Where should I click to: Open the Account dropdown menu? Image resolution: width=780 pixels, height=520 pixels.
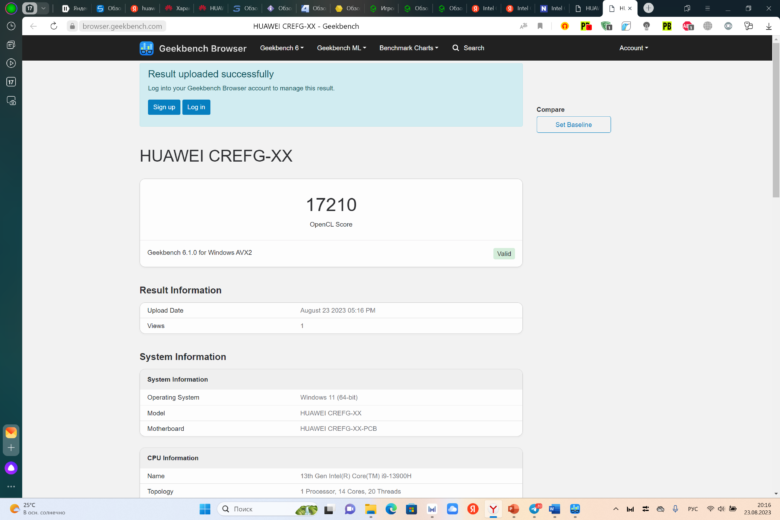633,48
